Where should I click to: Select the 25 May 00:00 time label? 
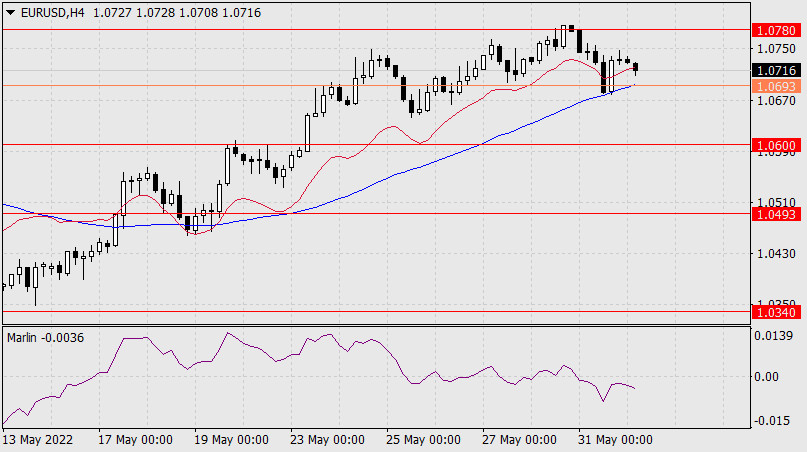(423, 440)
